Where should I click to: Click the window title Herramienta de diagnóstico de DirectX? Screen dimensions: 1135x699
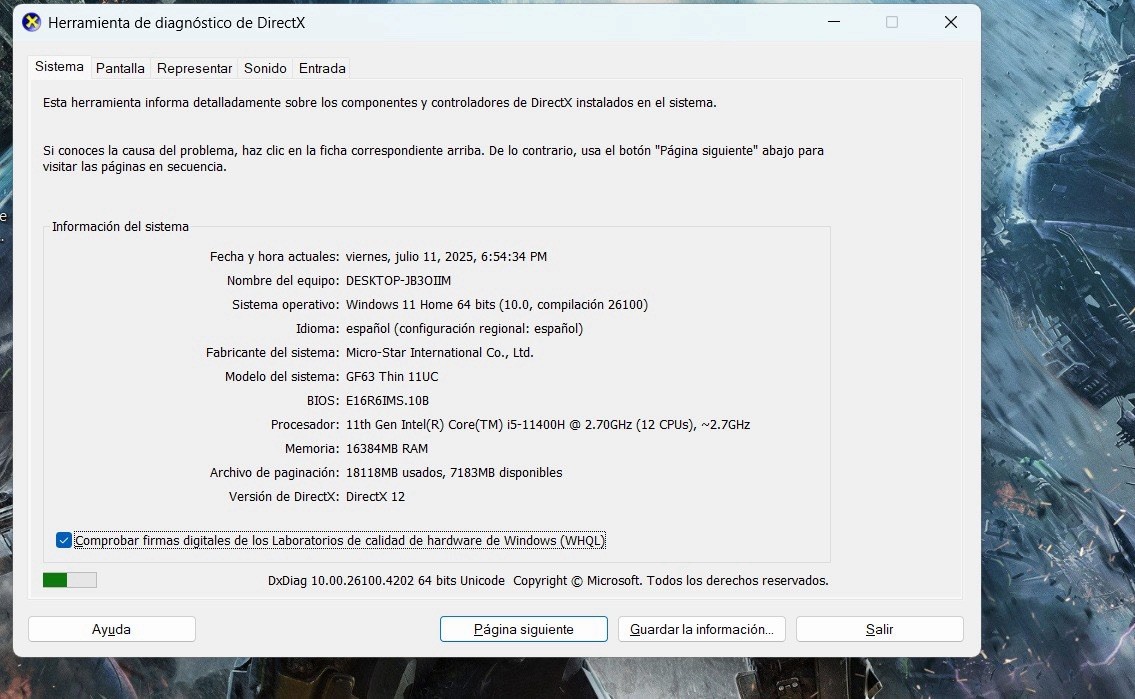(x=177, y=22)
